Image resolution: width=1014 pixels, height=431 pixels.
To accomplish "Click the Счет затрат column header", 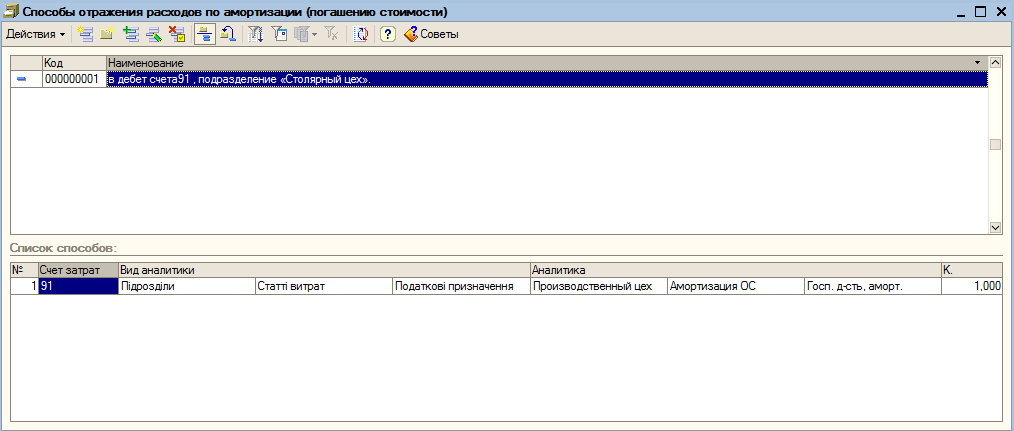I will tap(78, 269).
